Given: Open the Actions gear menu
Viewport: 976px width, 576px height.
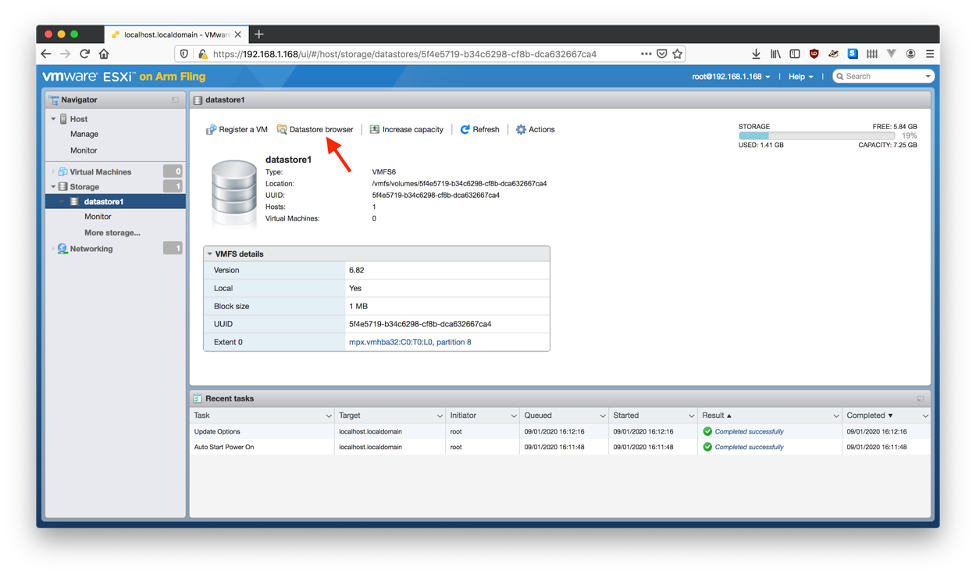Looking at the screenshot, I should pyautogui.click(x=535, y=130).
